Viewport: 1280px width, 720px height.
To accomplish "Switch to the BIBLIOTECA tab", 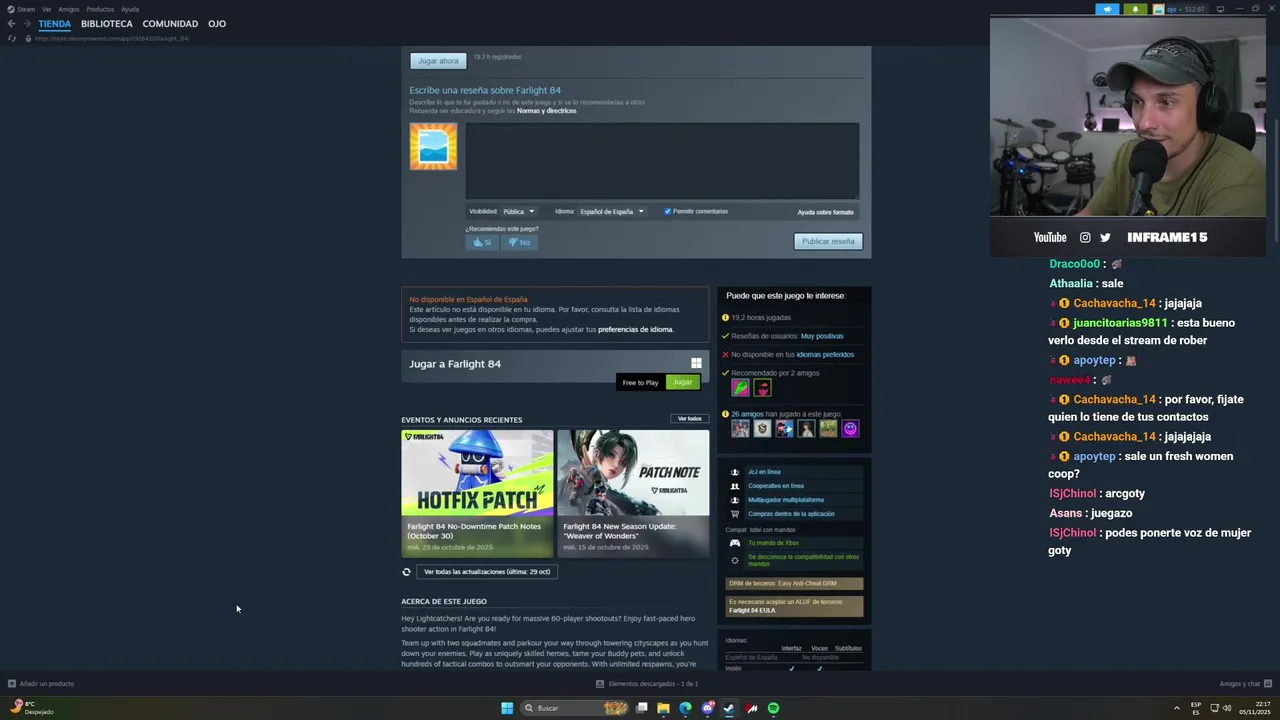I will (x=106, y=23).
